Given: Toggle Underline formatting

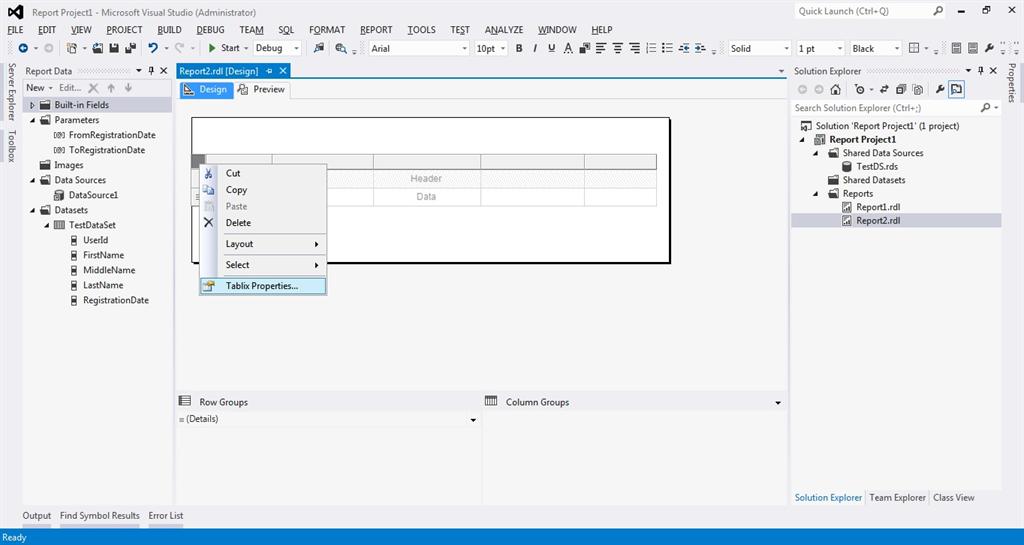Looking at the screenshot, I should 552,48.
